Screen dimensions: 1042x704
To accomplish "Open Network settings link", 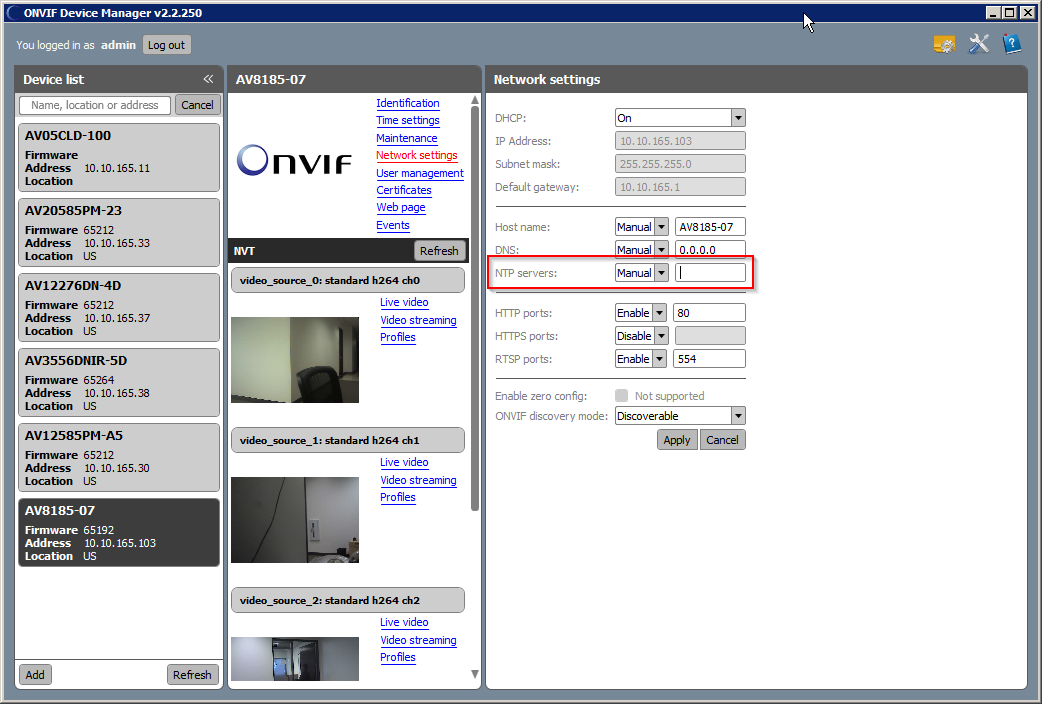I will click(417, 156).
